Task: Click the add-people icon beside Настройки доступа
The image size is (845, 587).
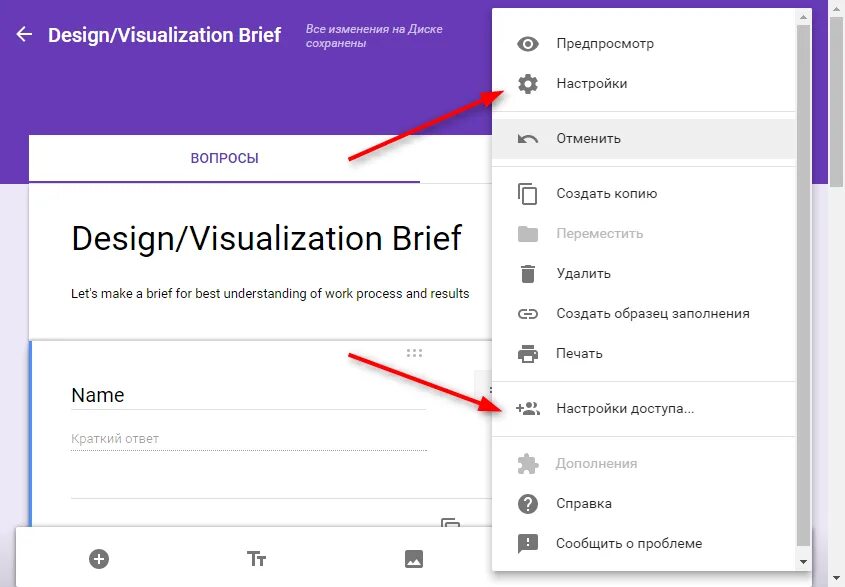Action: (528, 409)
